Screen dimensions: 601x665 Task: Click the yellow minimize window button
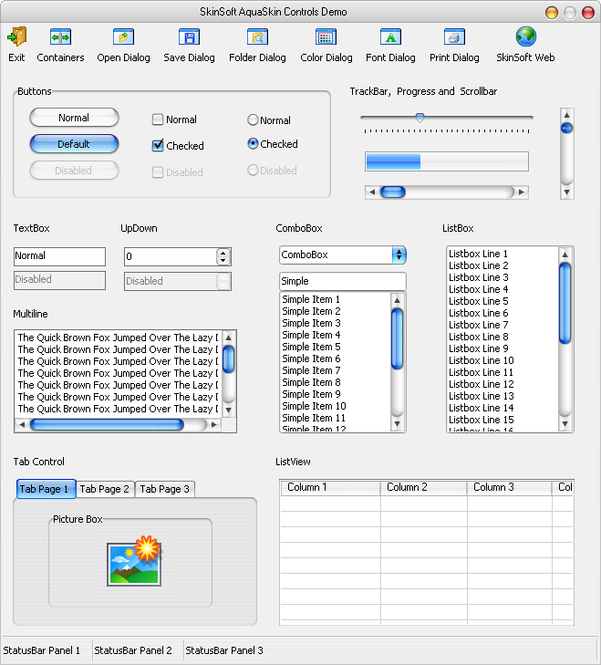(x=551, y=13)
